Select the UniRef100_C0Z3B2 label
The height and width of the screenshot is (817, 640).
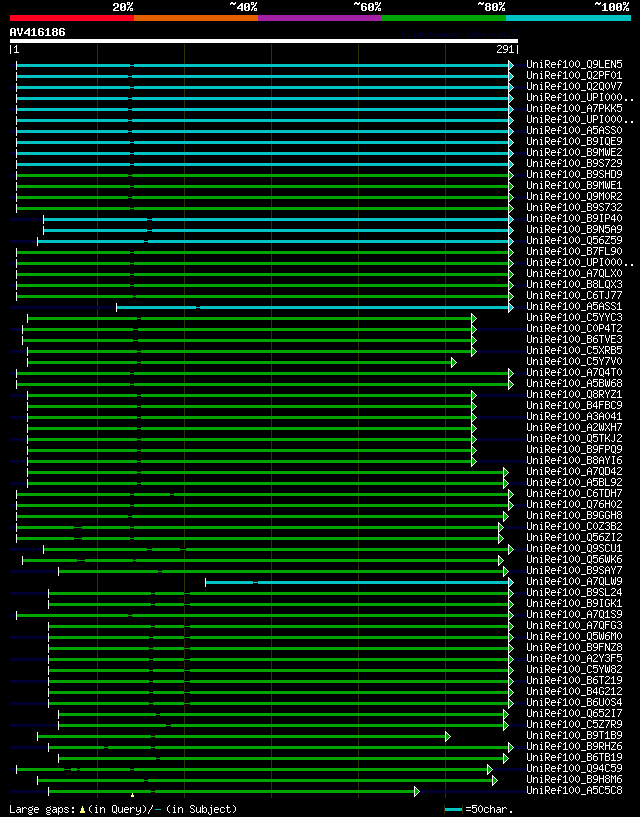(x=574, y=526)
